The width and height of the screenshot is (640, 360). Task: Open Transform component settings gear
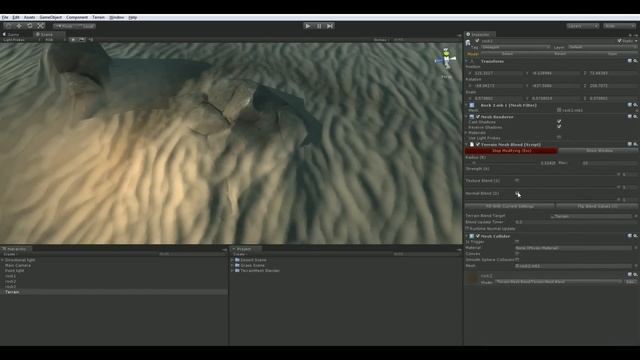636,61
